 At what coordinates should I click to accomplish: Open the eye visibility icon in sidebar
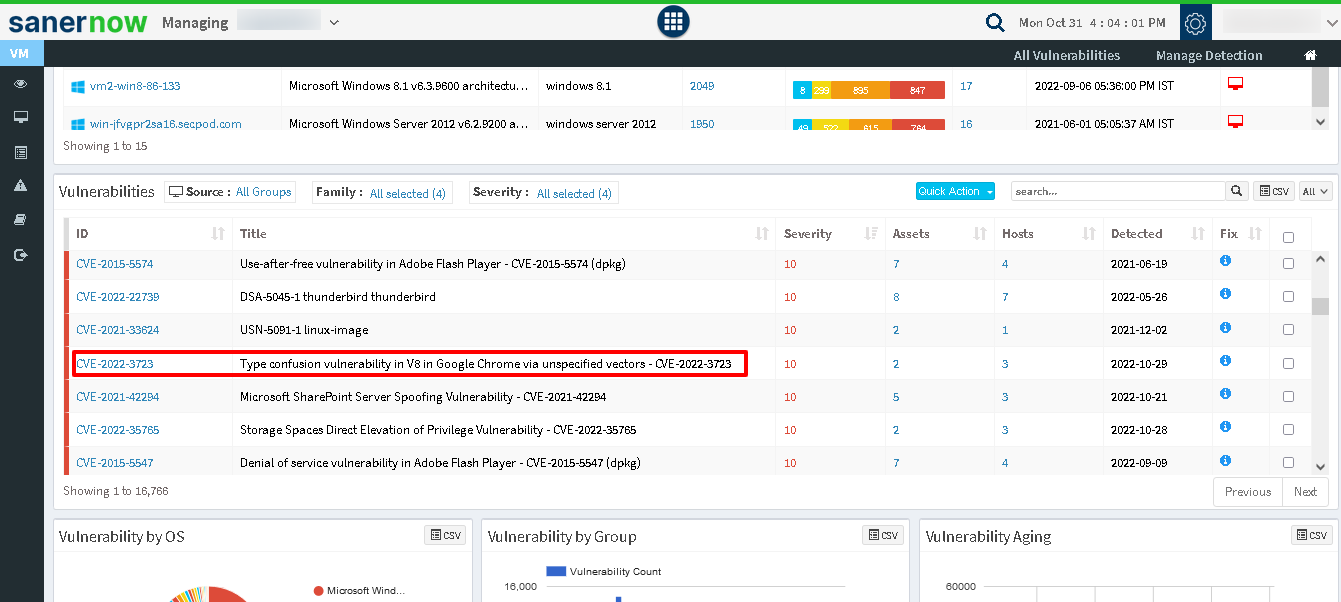coord(20,84)
